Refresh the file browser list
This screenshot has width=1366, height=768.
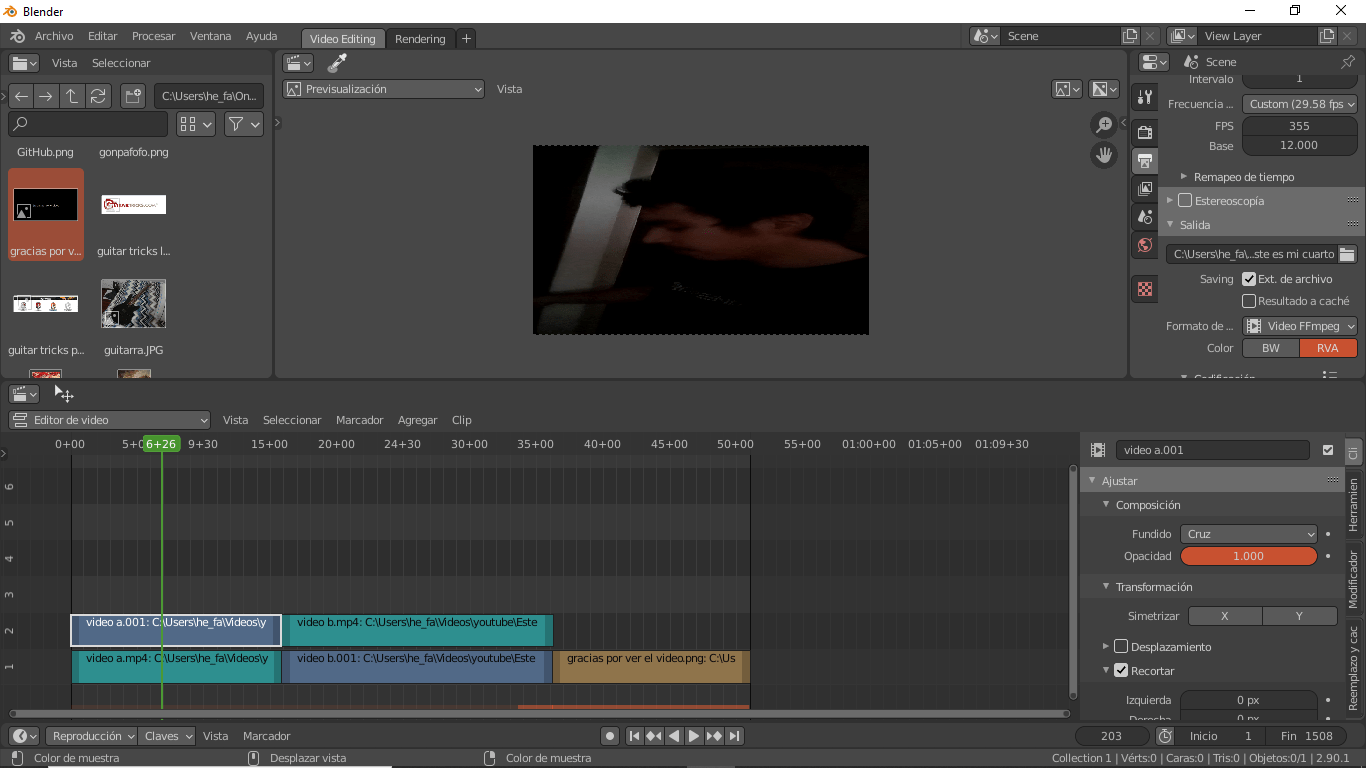pyautogui.click(x=98, y=96)
